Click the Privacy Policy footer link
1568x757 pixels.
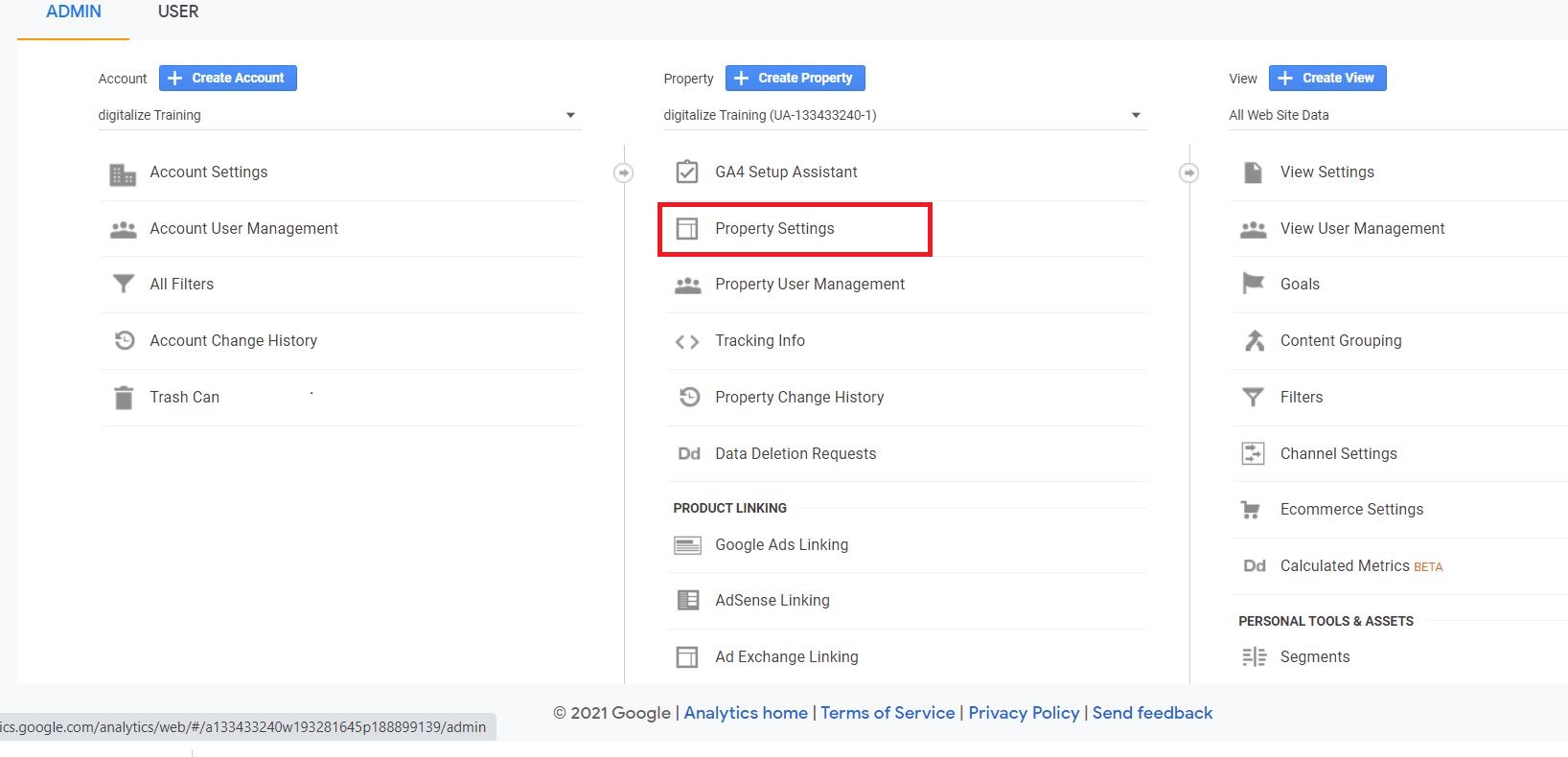(x=1024, y=713)
